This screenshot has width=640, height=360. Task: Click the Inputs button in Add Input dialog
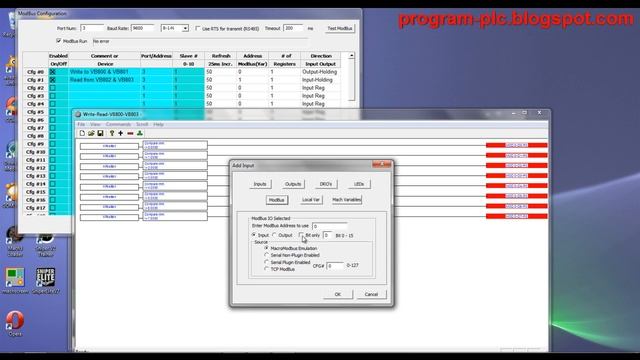pos(260,184)
